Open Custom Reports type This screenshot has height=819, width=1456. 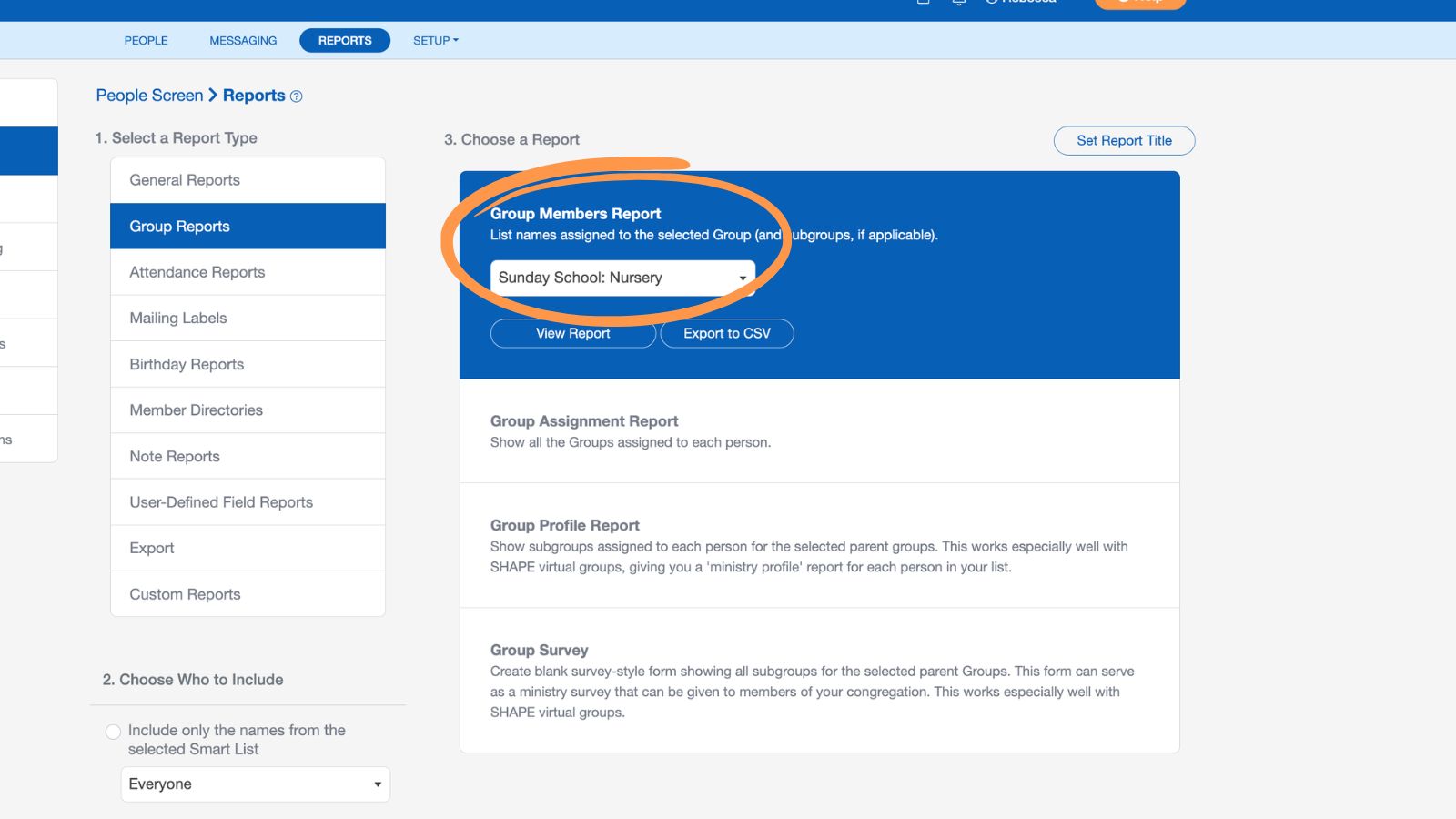(x=248, y=594)
